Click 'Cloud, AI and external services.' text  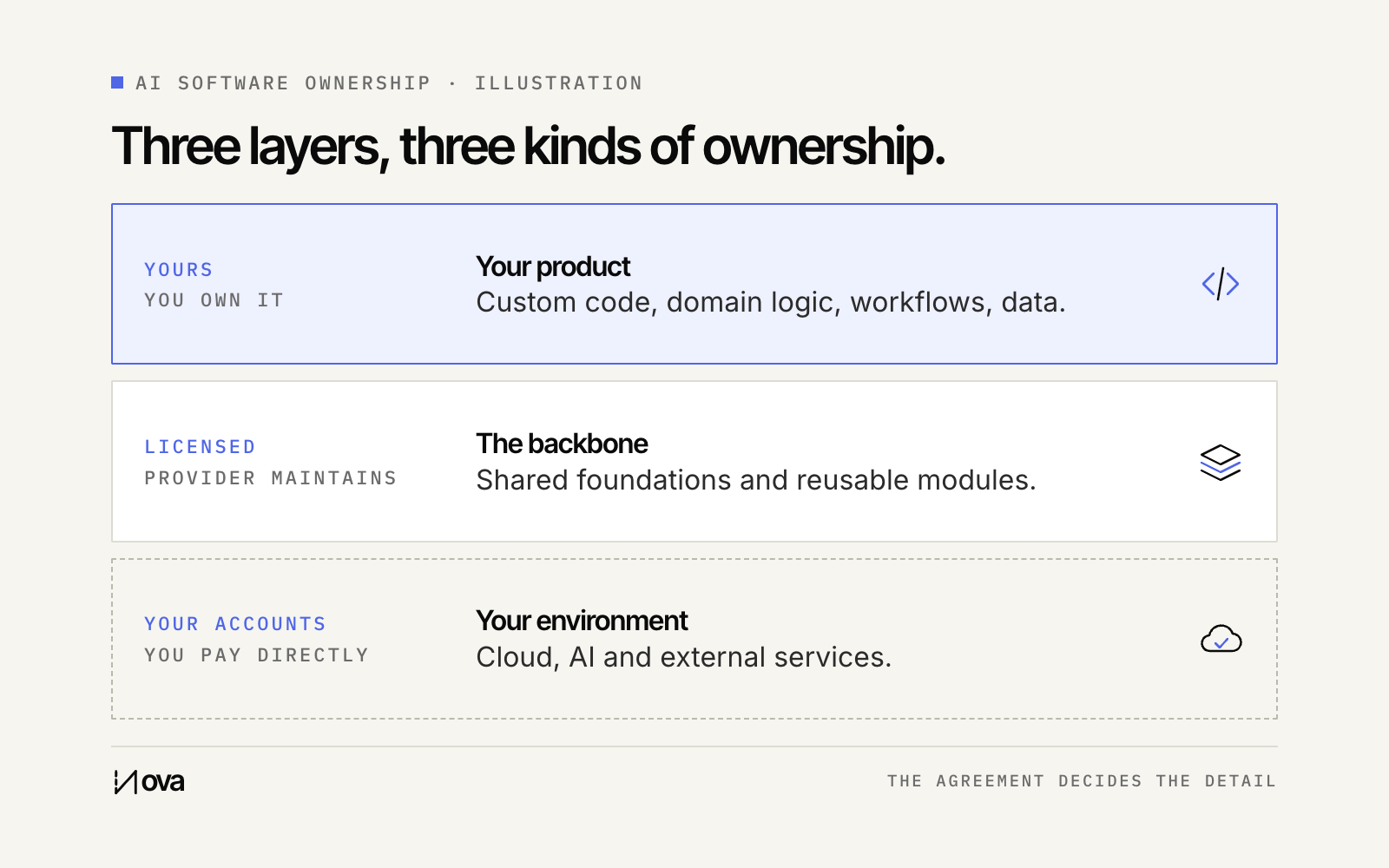(x=684, y=657)
